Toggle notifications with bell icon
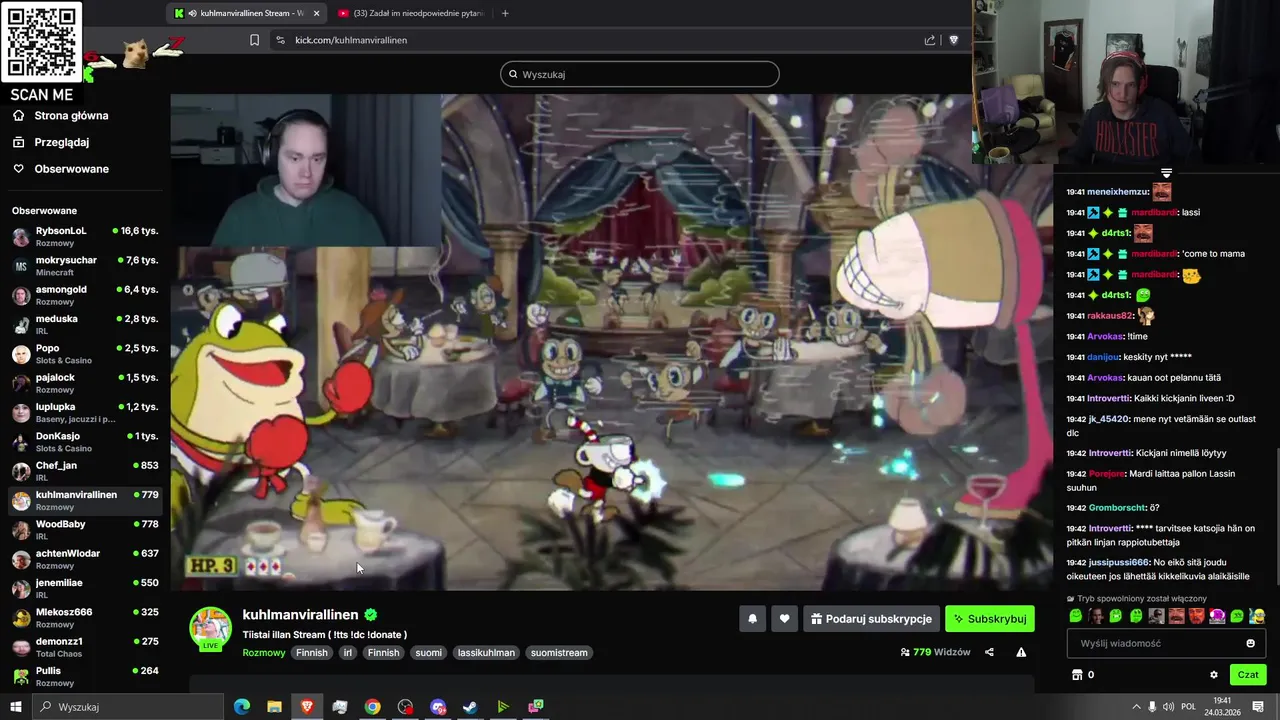1280x720 pixels. (x=752, y=619)
